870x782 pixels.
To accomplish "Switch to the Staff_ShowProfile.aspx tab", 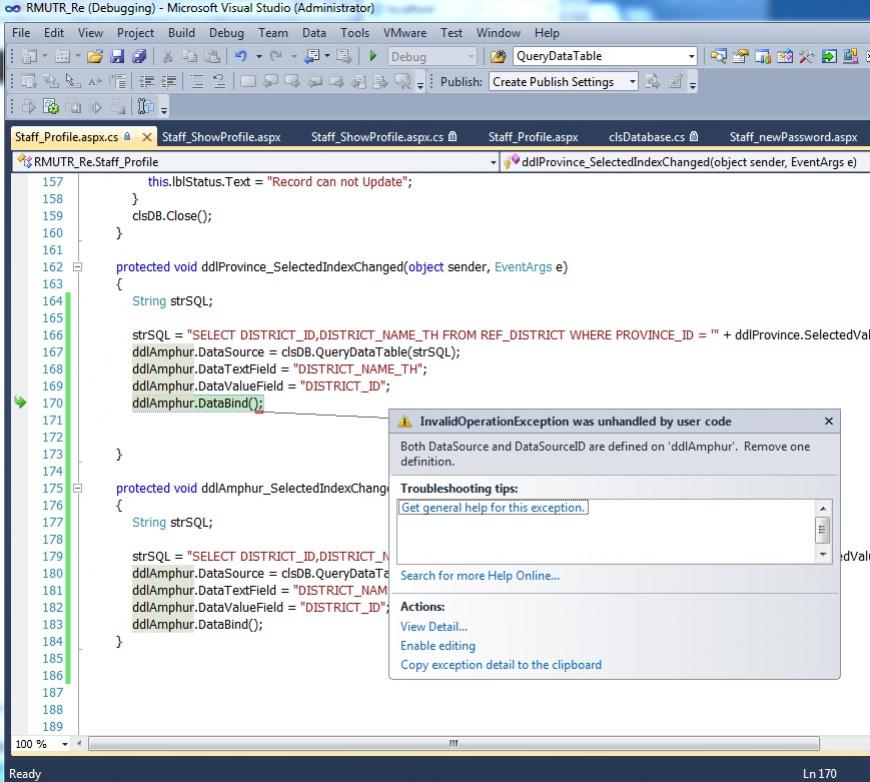I will pyautogui.click(x=221, y=137).
